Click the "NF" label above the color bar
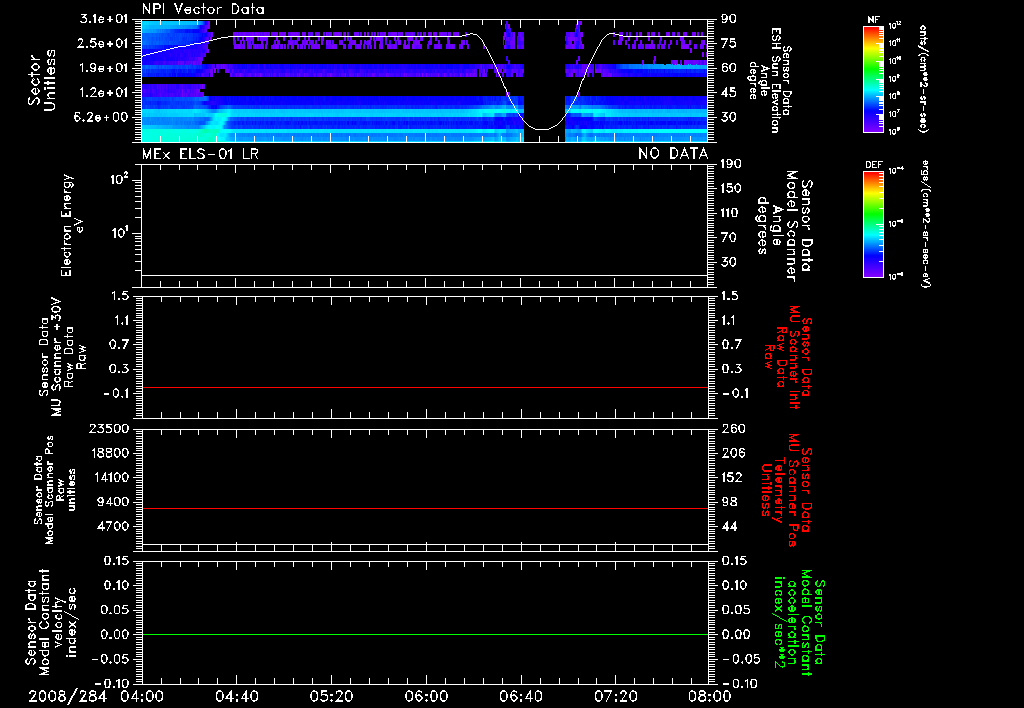This screenshot has width=1024, height=708. (x=873, y=20)
